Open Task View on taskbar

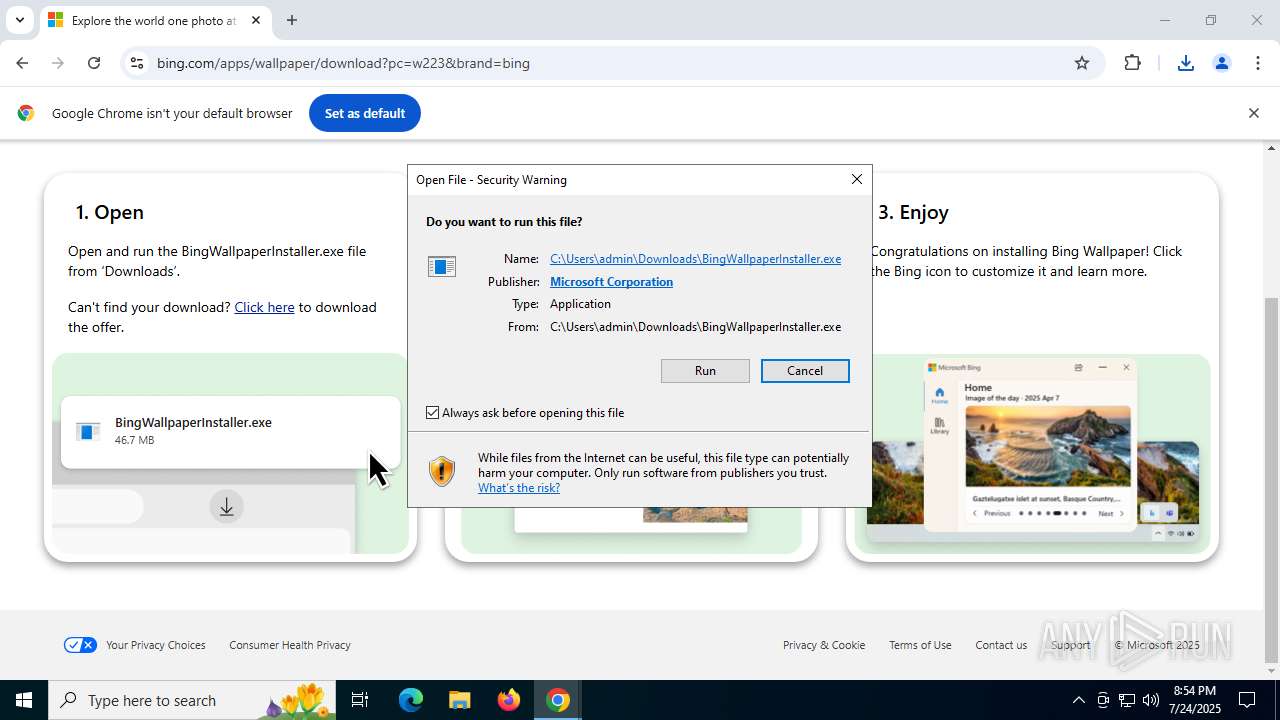(x=360, y=700)
